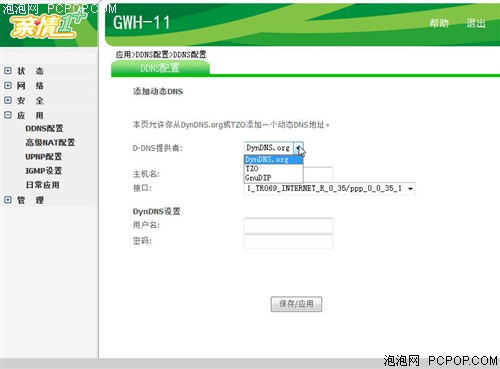Open 管理 in the sidebar
The height and width of the screenshot is (369, 500).
[30, 200]
